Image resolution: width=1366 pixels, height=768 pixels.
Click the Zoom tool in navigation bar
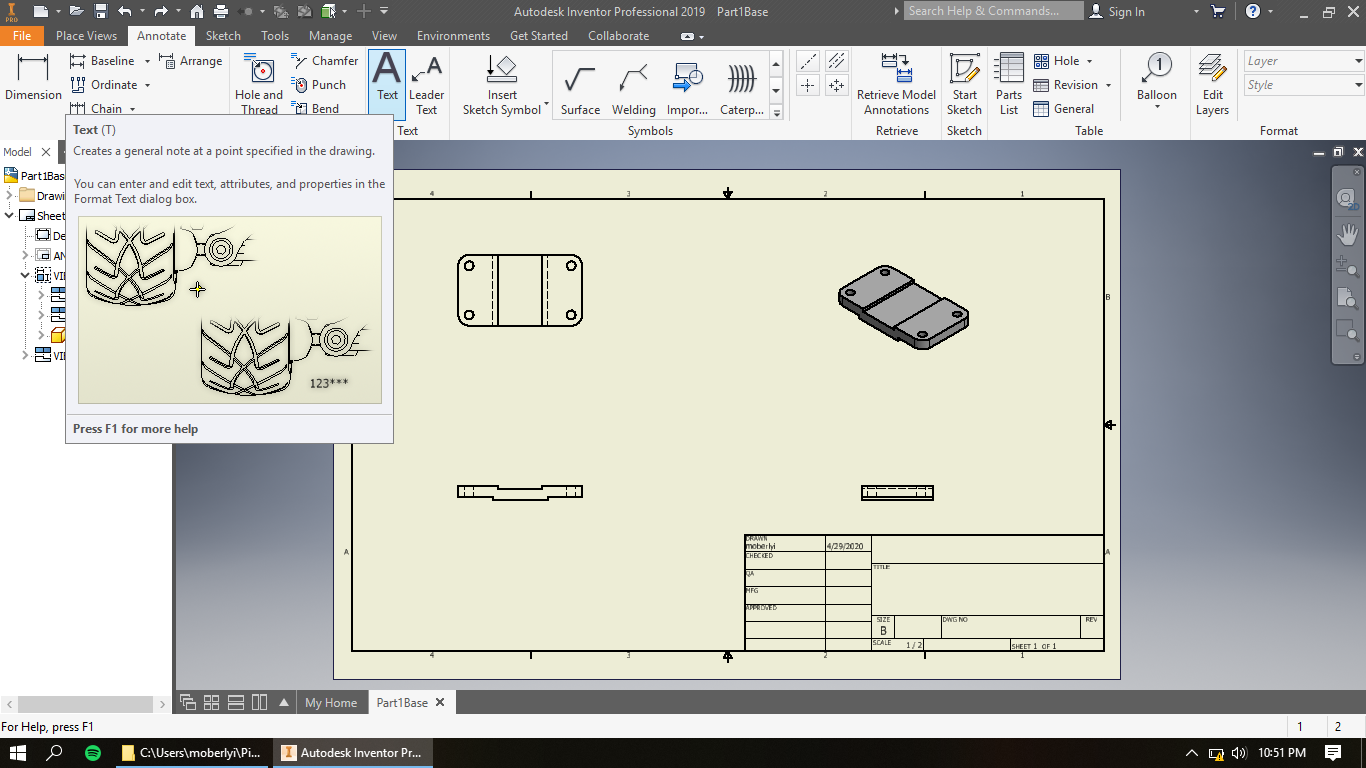coord(1347,266)
